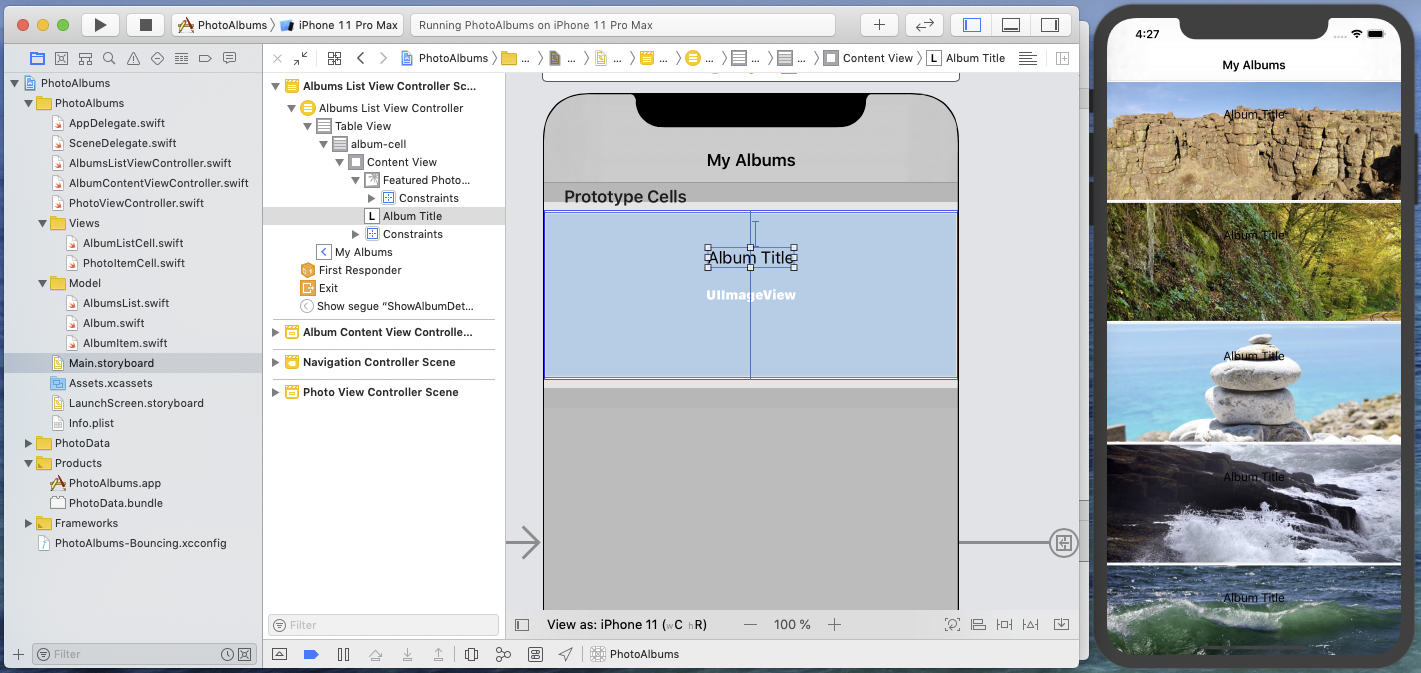Open Debug View Hierarchy
The height and width of the screenshot is (673, 1421).
click(x=471, y=654)
